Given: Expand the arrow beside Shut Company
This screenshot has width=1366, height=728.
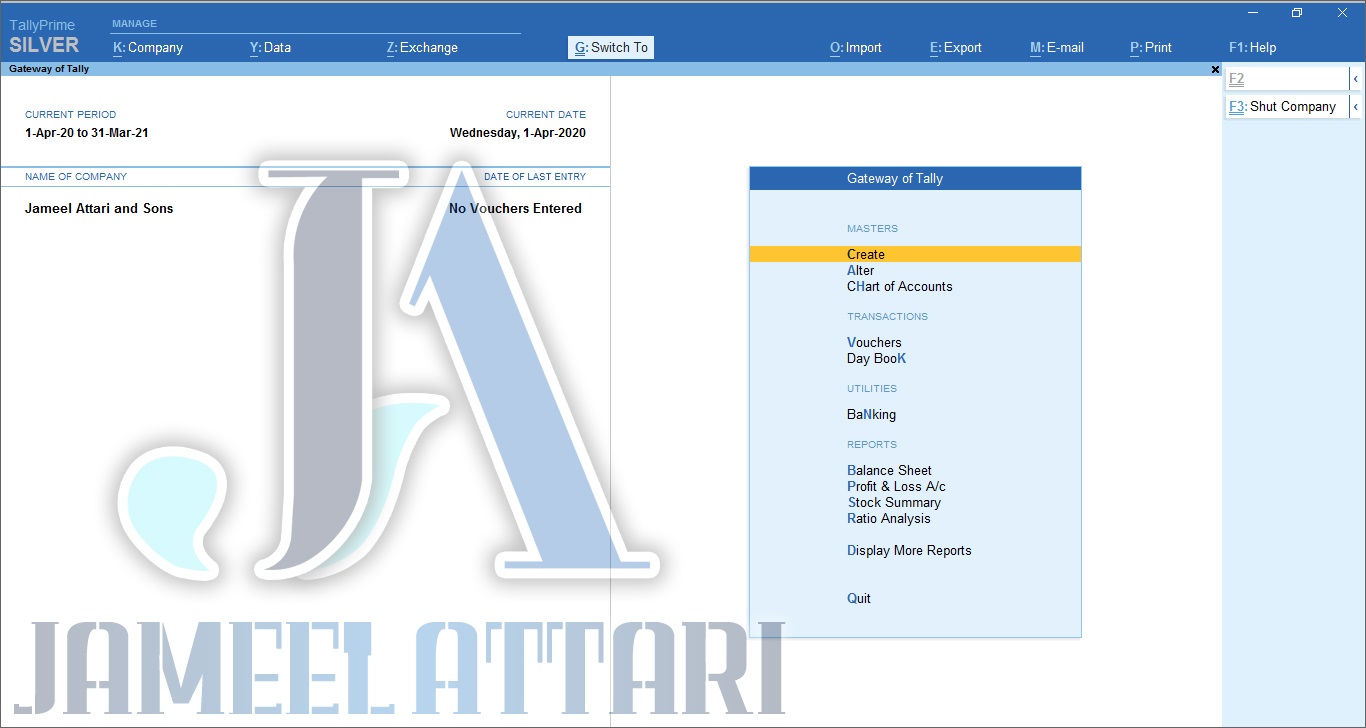Looking at the screenshot, I should pos(1355,106).
